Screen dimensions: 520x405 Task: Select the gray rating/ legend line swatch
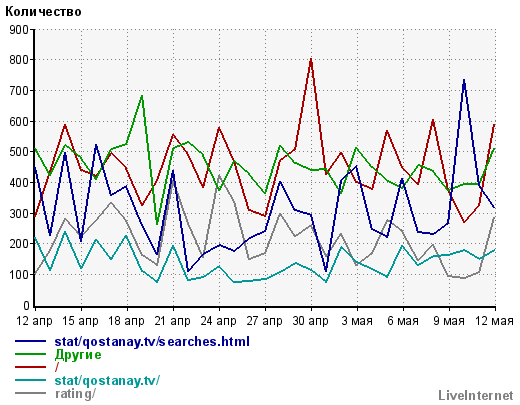point(30,393)
